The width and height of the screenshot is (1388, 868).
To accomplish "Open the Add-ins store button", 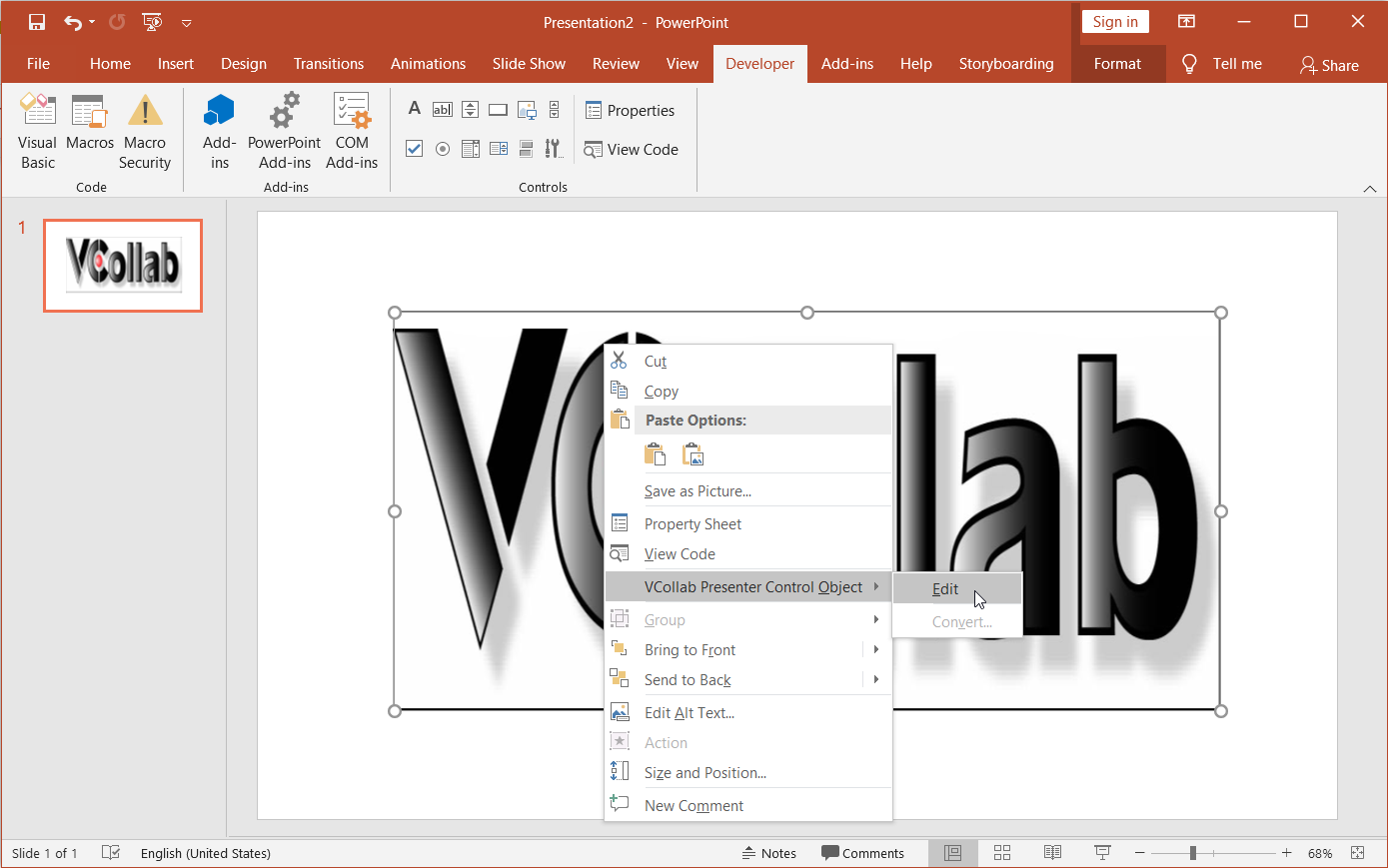I will 219,131.
